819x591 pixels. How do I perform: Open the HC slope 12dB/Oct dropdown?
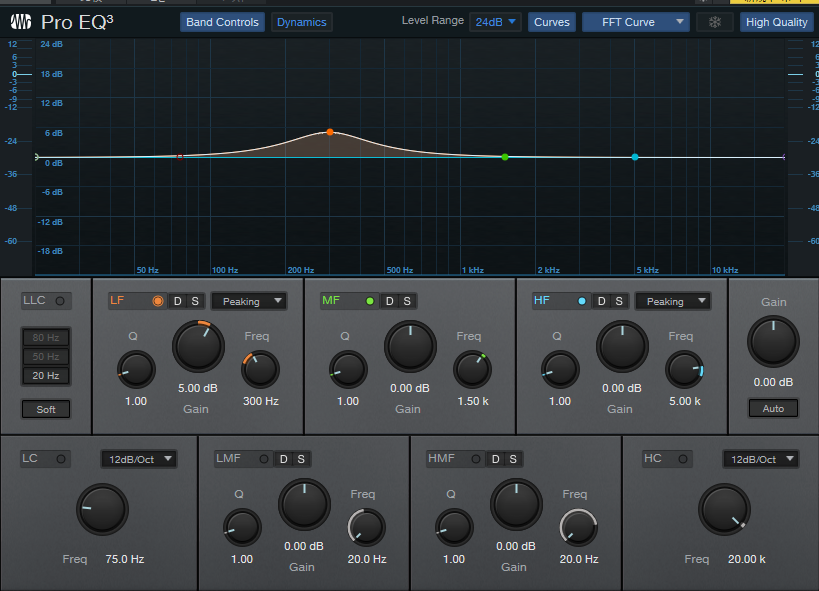click(x=761, y=459)
